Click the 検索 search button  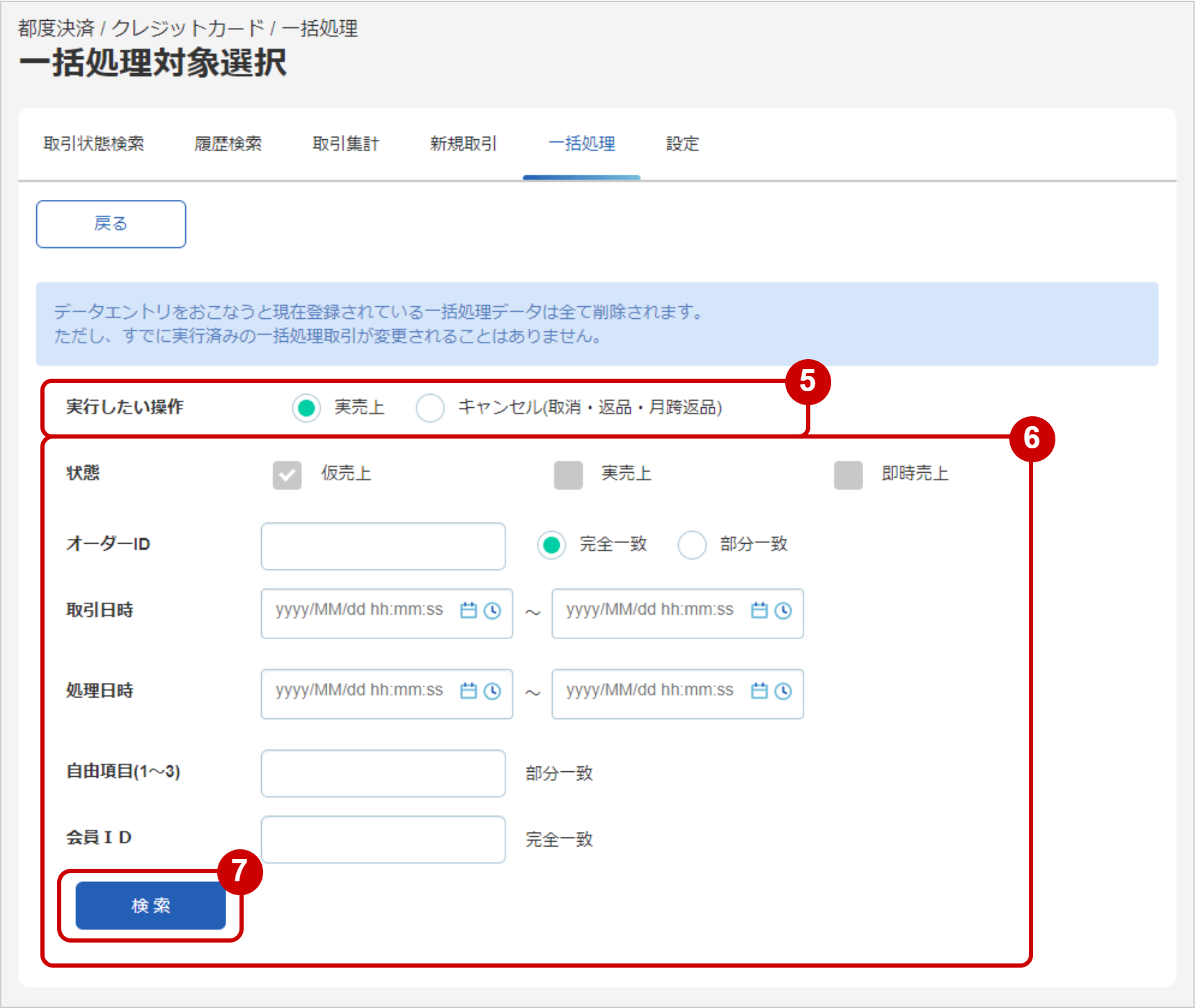[150, 906]
